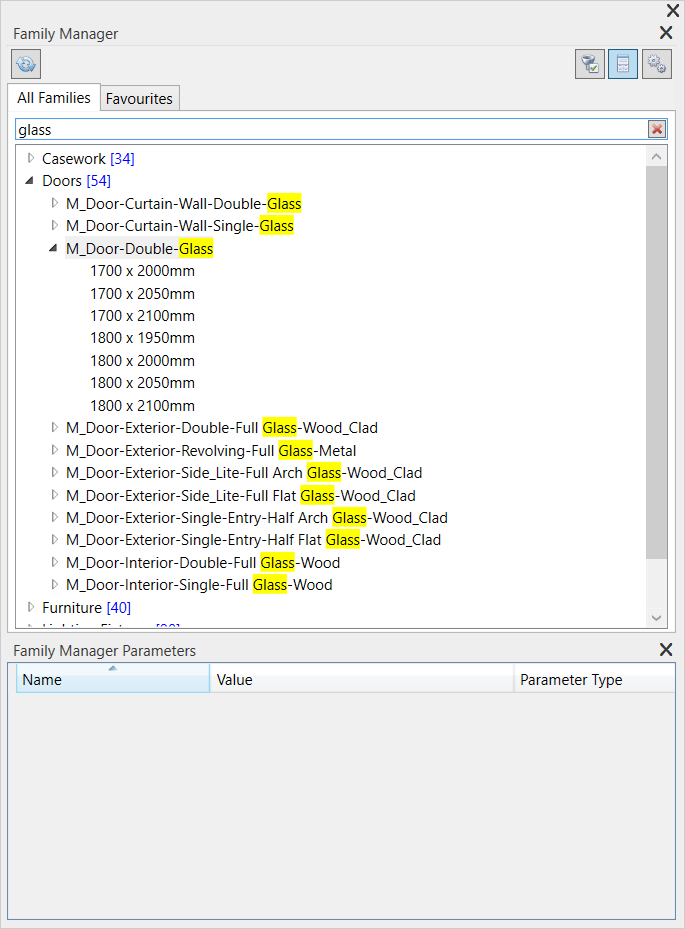This screenshot has height=929, width=685.
Task: Click the tree scrollbar up arrow
Action: pos(656,156)
